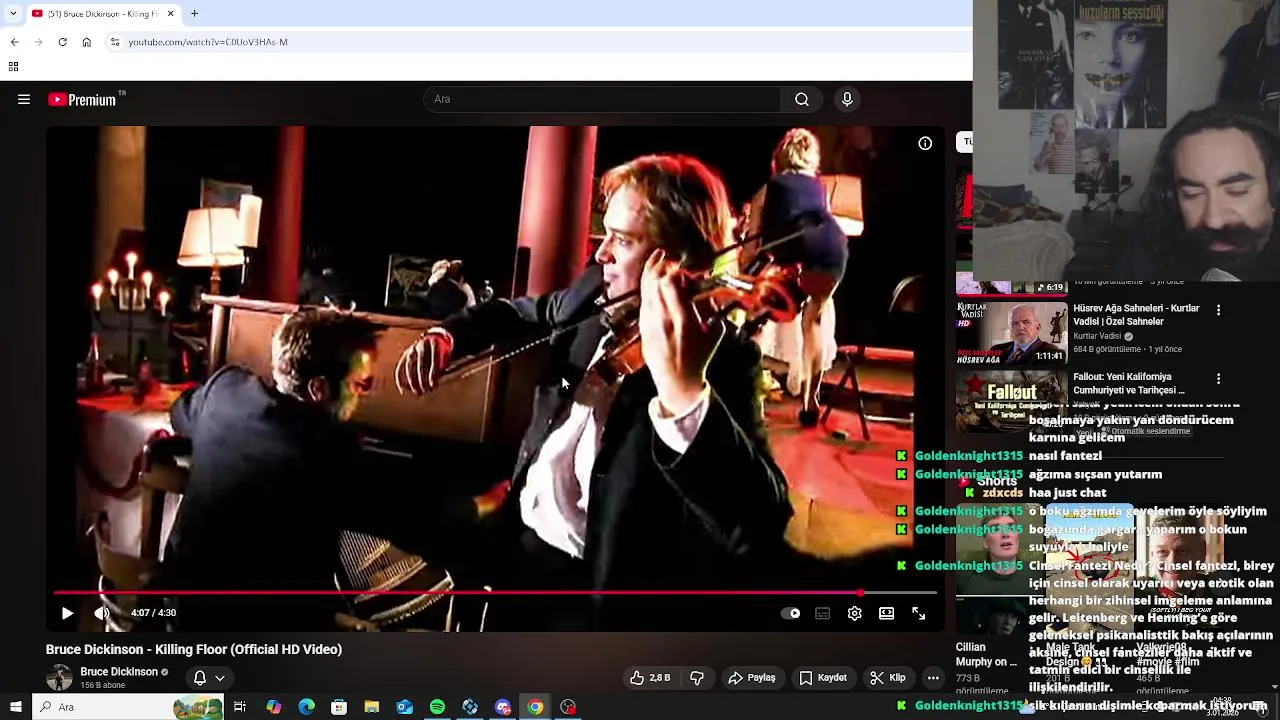The height and width of the screenshot is (720, 1280).
Task: Open browser home page icon
Action: tap(86, 42)
